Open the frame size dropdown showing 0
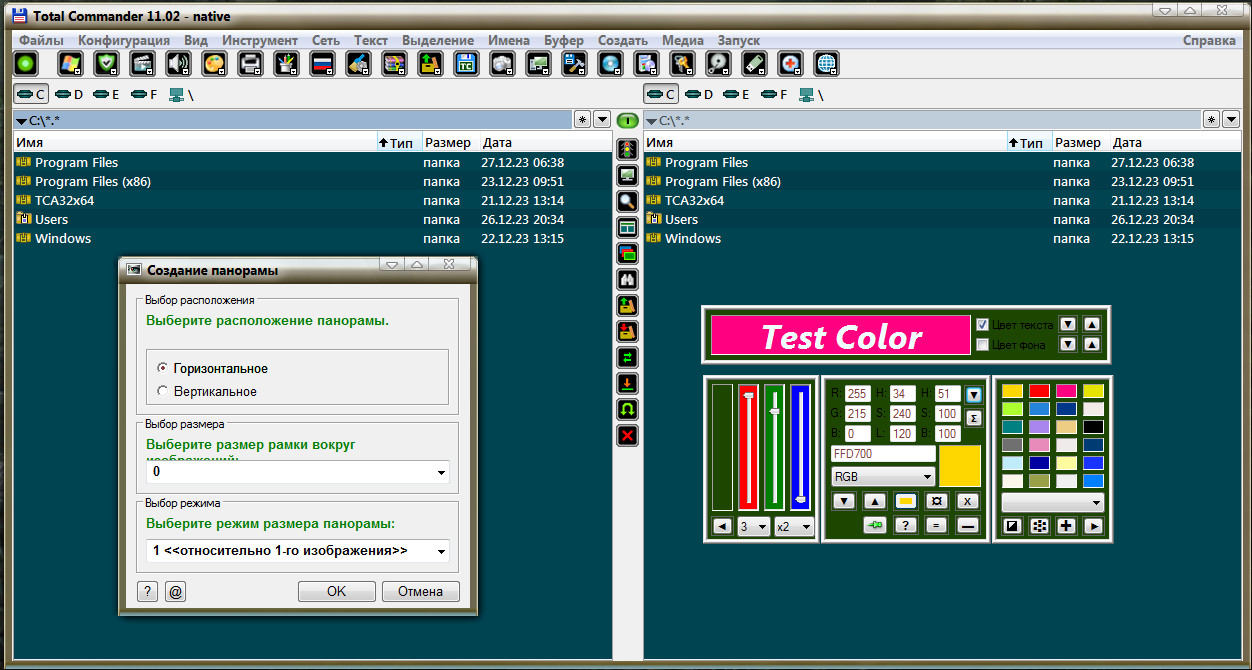The width and height of the screenshot is (1252, 670). point(298,472)
